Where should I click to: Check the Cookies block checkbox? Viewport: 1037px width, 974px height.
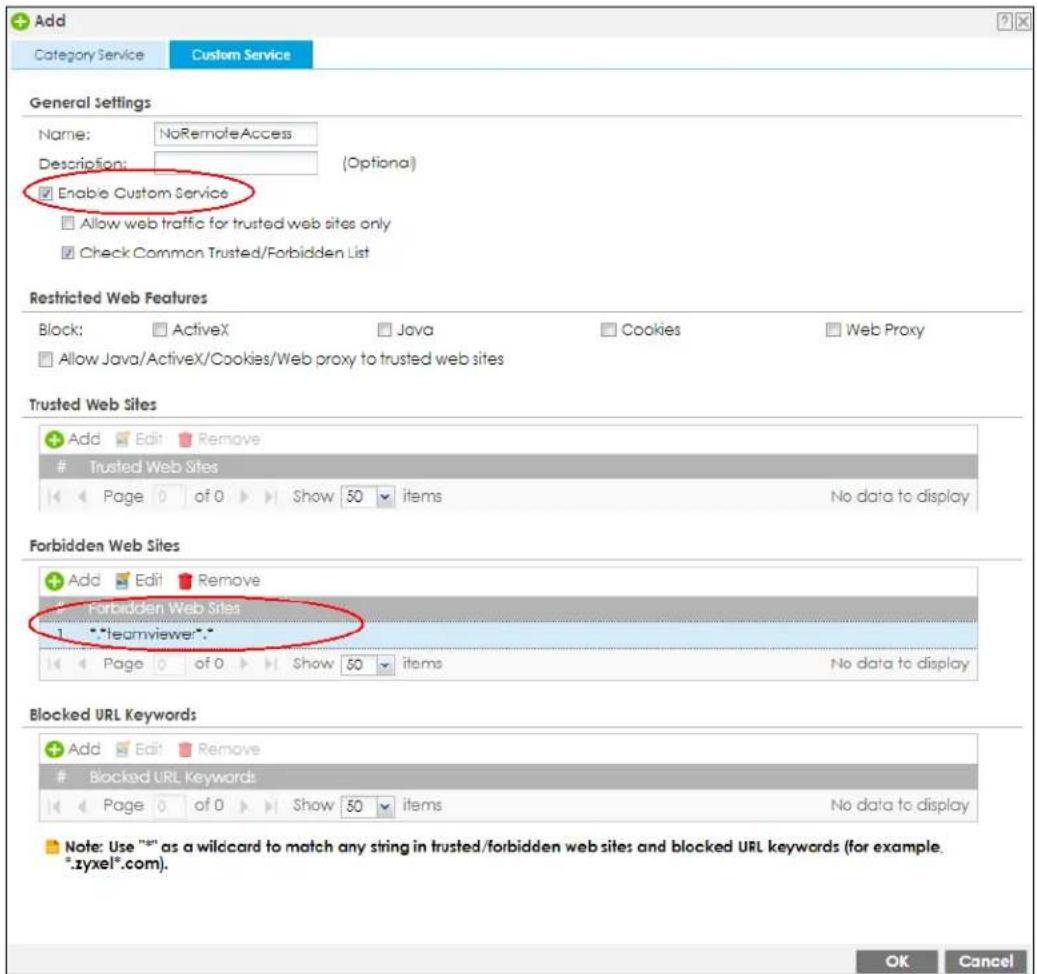[608, 329]
